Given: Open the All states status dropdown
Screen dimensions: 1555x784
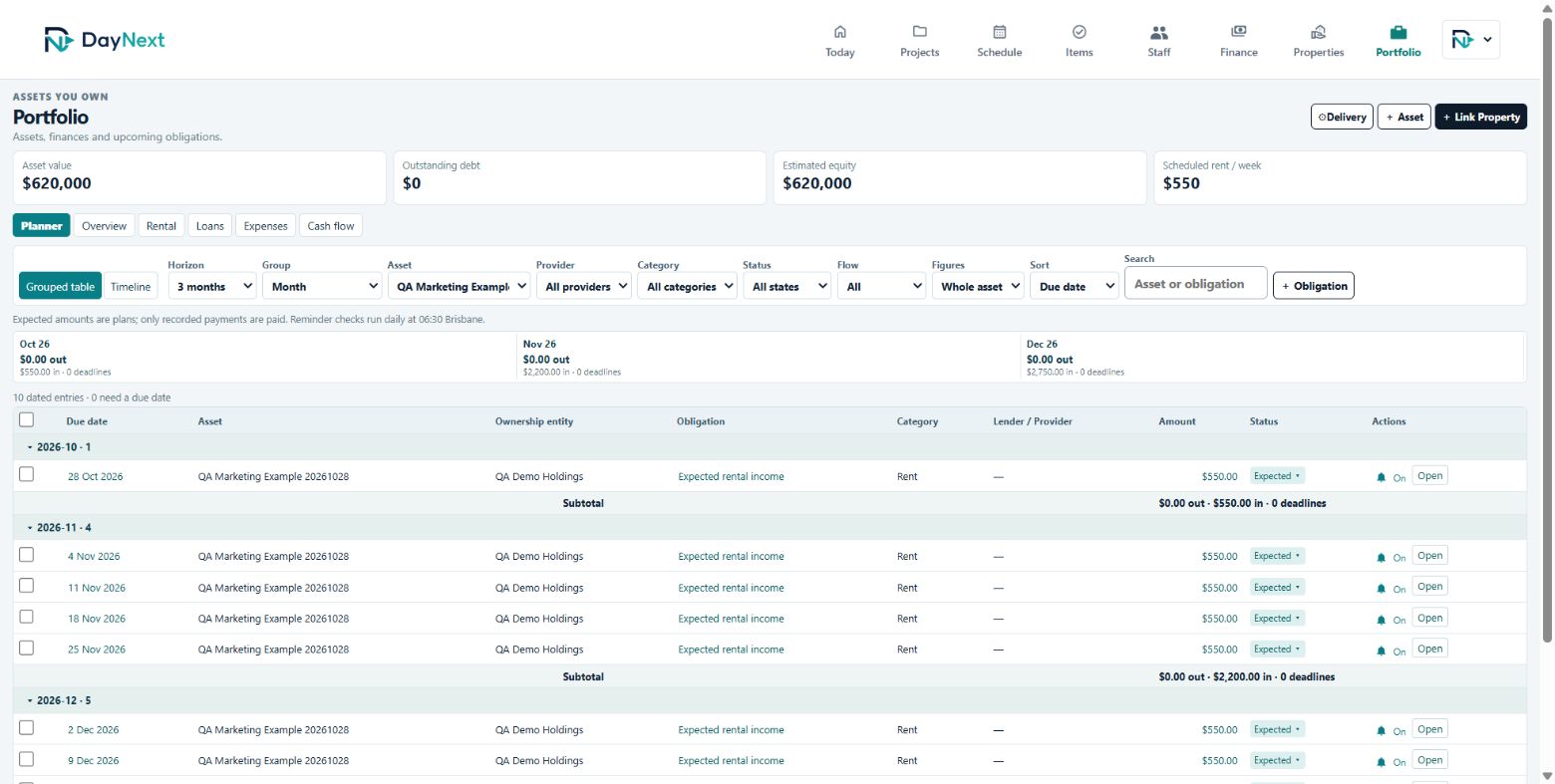Looking at the screenshot, I should (x=786, y=286).
